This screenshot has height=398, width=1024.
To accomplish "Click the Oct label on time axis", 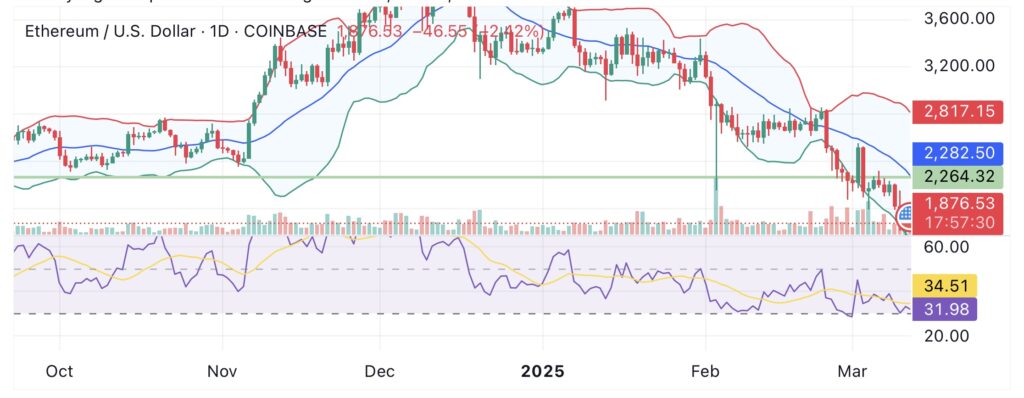I will (59, 371).
